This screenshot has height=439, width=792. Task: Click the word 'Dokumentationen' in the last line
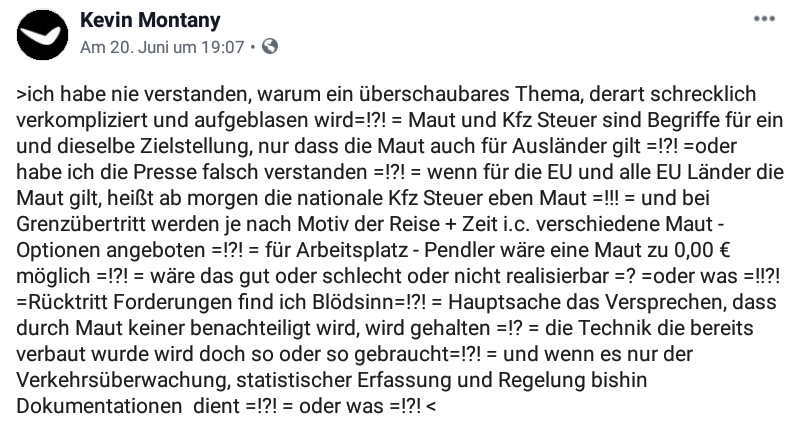(99, 406)
